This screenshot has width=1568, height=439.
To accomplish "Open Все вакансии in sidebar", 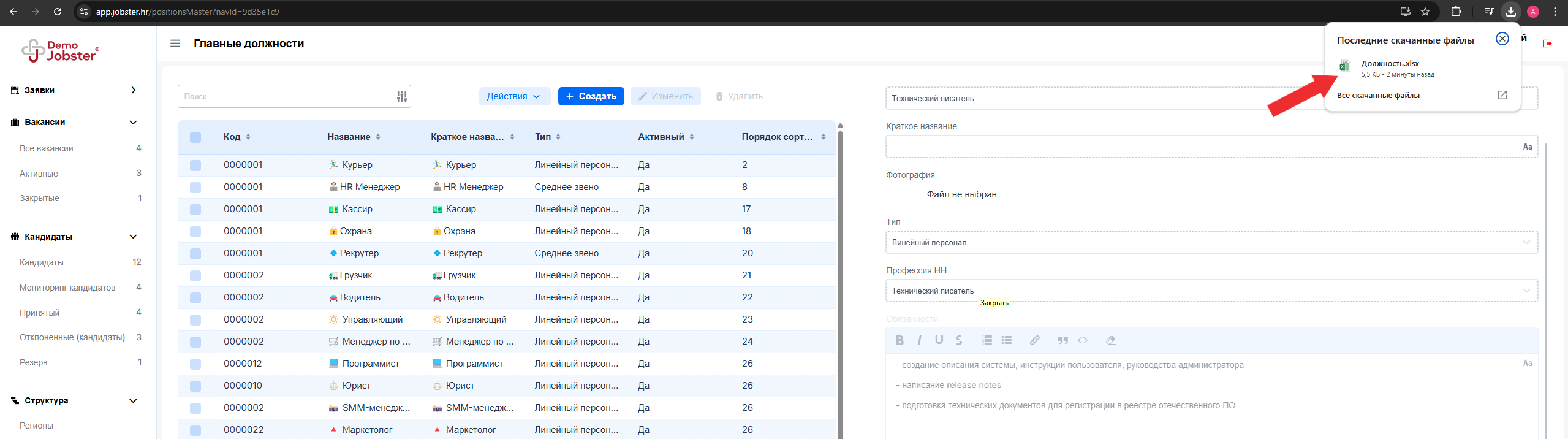I will coord(47,148).
